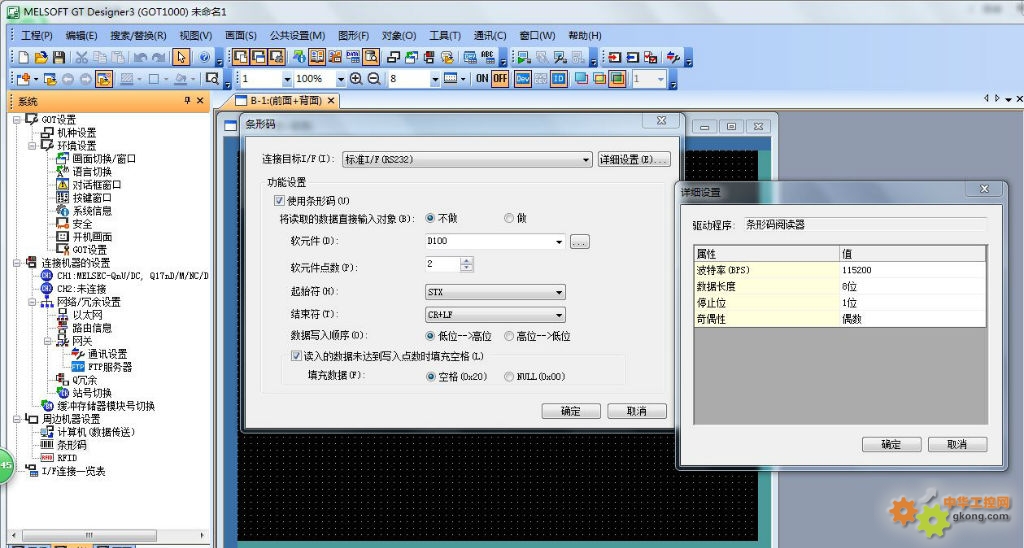Image resolution: width=1024 pixels, height=548 pixels.
Task: Collapse 网络/冗余设置 tree node
Action: coord(31,302)
